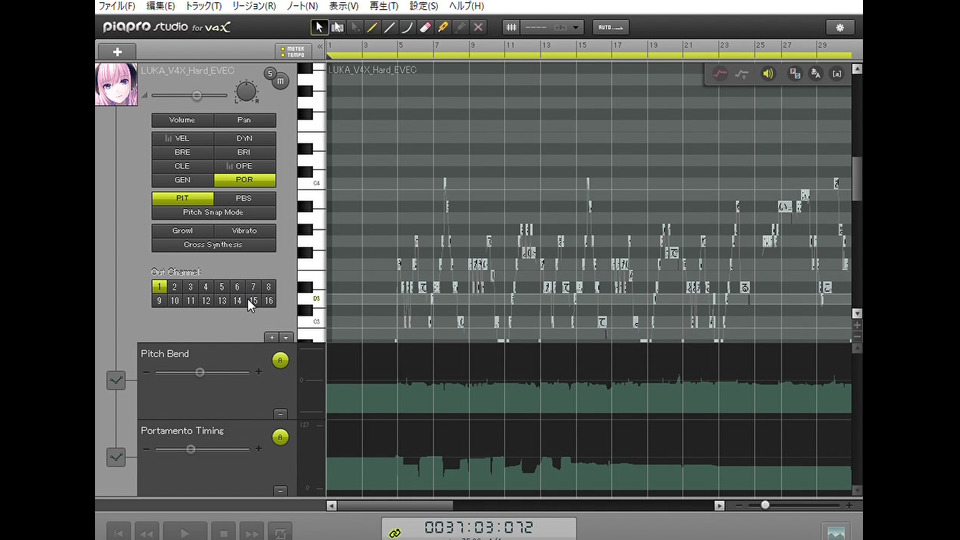Show pitch curve with red wave icon
The height and width of the screenshot is (540, 960).
tap(720, 74)
